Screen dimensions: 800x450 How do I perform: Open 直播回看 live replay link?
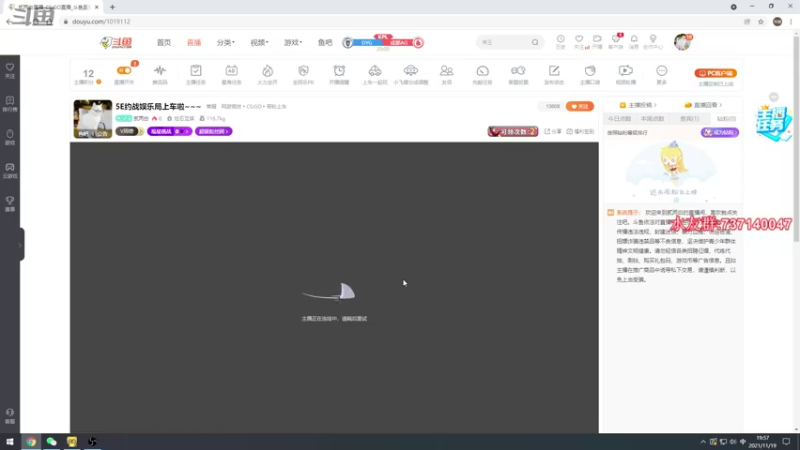(x=703, y=105)
